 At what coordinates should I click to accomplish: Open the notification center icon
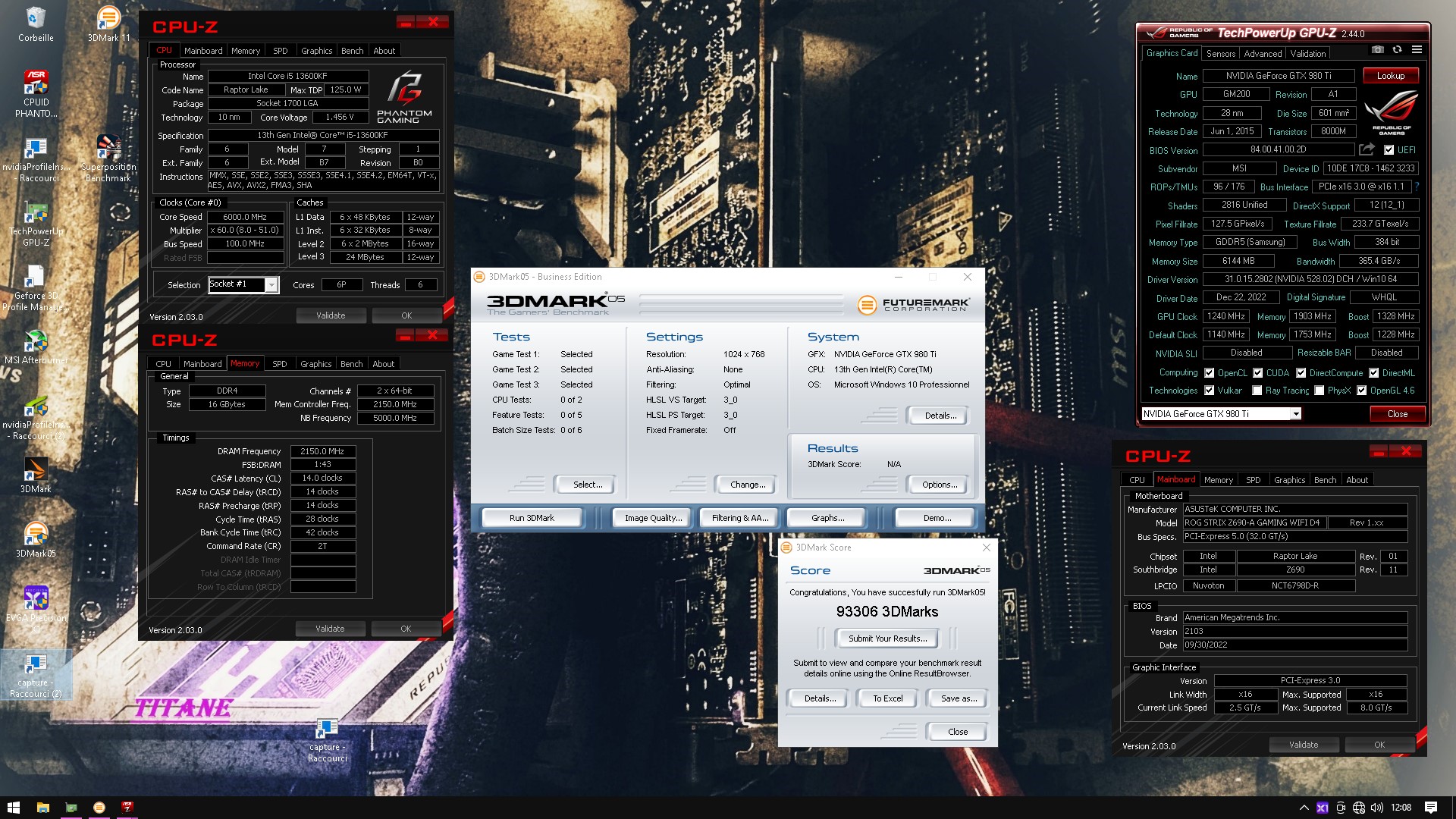[x=1431, y=808]
